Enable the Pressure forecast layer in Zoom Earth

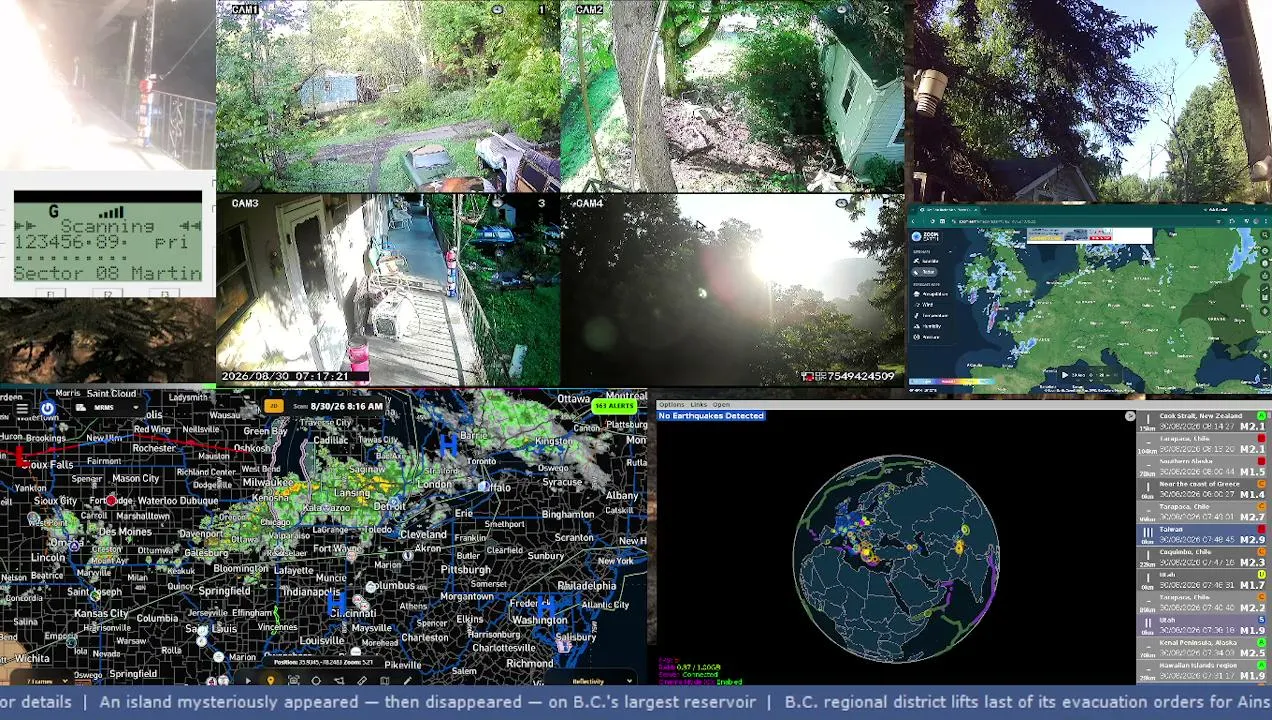927,337
